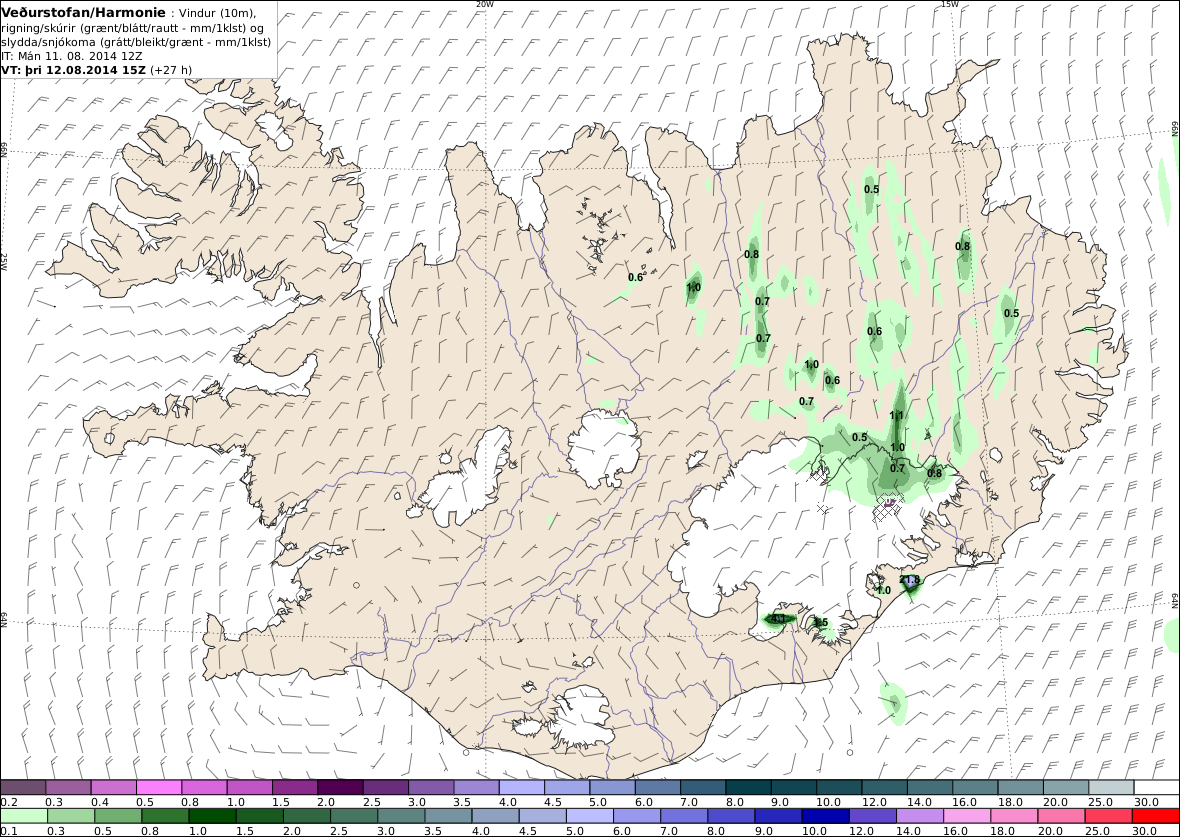Click the 21.8 precipitation value on southeast coast

click(x=910, y=580)
